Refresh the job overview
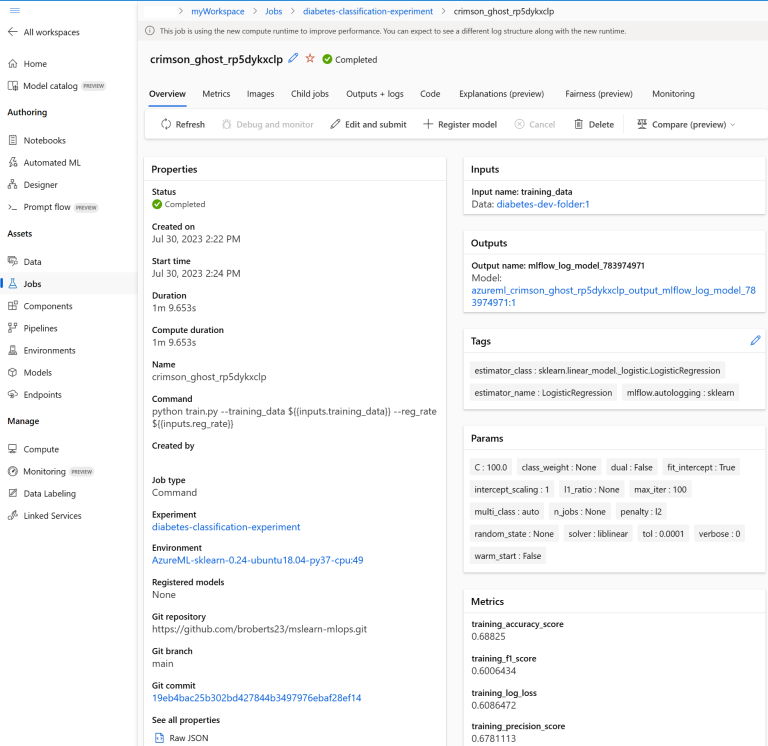 coord(183,124)
